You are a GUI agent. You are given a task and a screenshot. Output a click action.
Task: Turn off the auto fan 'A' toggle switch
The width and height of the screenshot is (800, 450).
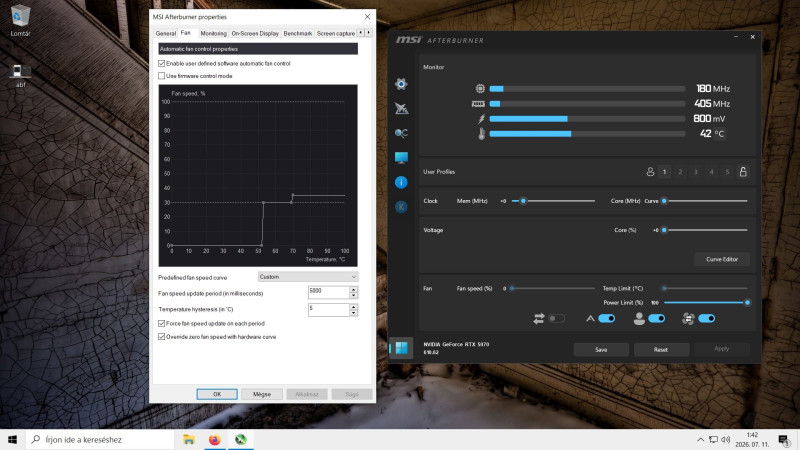tap(607, 319)
